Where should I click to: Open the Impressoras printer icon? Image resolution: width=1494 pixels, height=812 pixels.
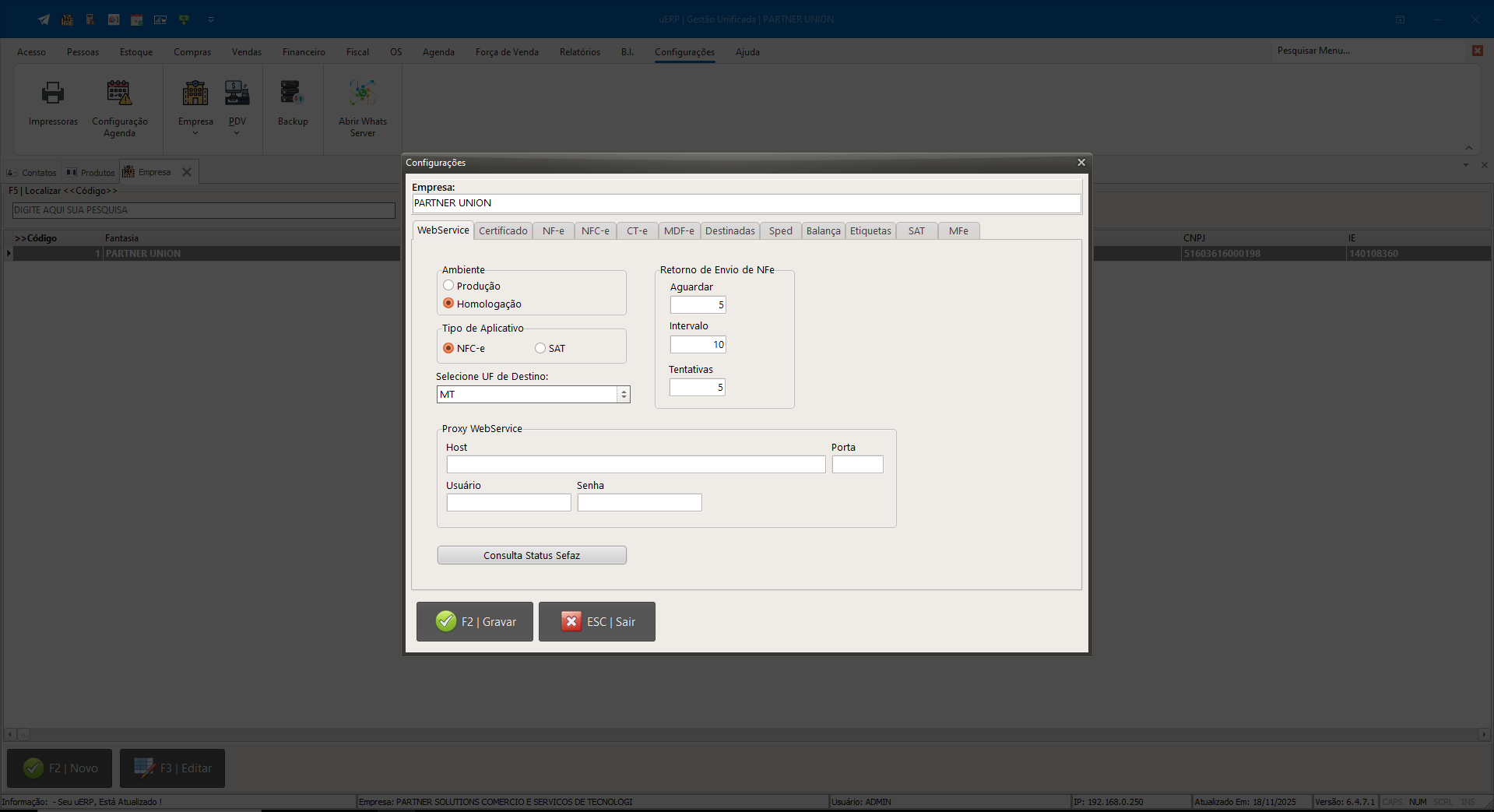tap(53, 94)
